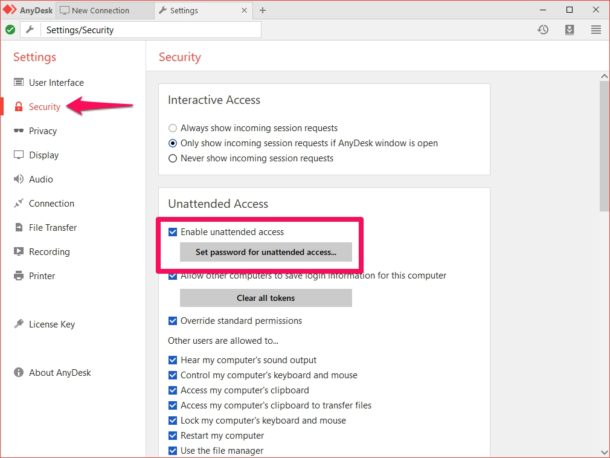Click the Privacy glasses icon
This screenshot has height=458, width=610.
pos(19,130)
